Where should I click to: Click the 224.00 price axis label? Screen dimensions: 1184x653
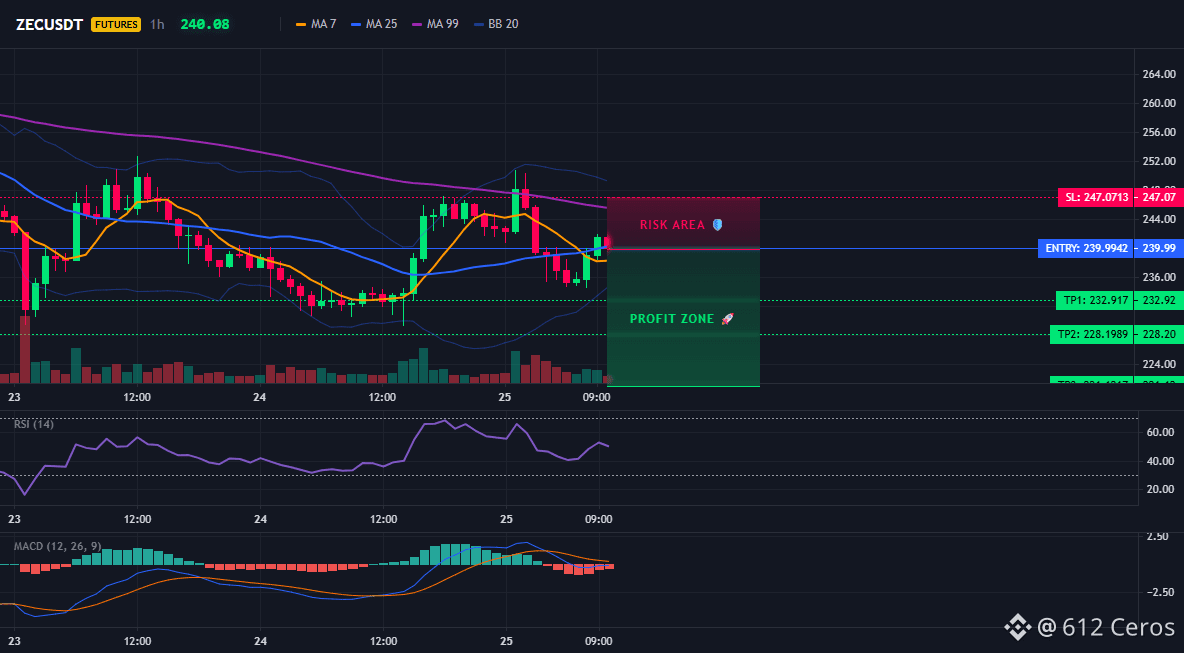(1158, 364)
